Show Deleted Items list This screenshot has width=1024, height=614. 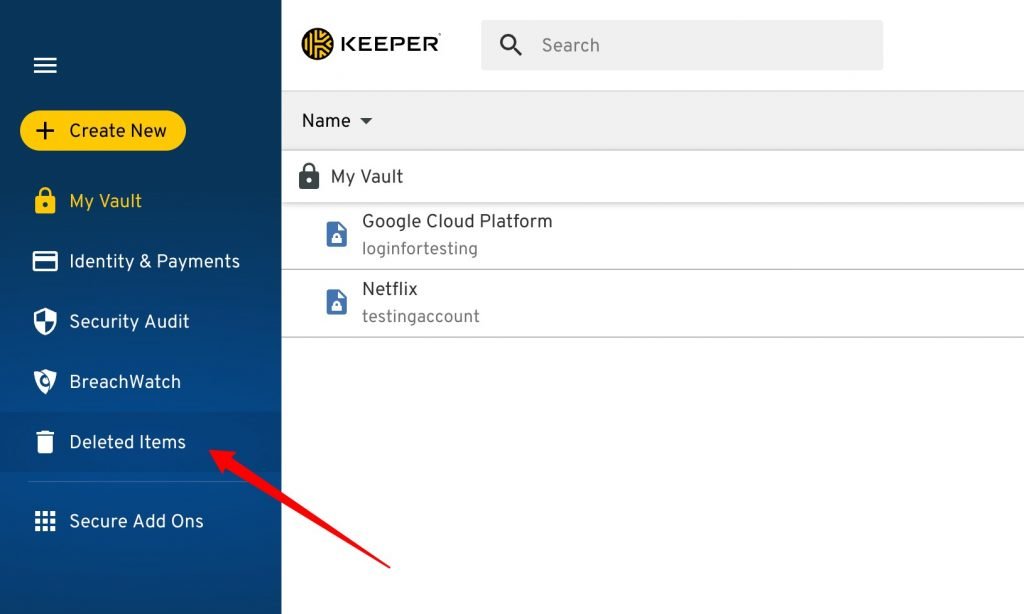click(x=127, y=442)
